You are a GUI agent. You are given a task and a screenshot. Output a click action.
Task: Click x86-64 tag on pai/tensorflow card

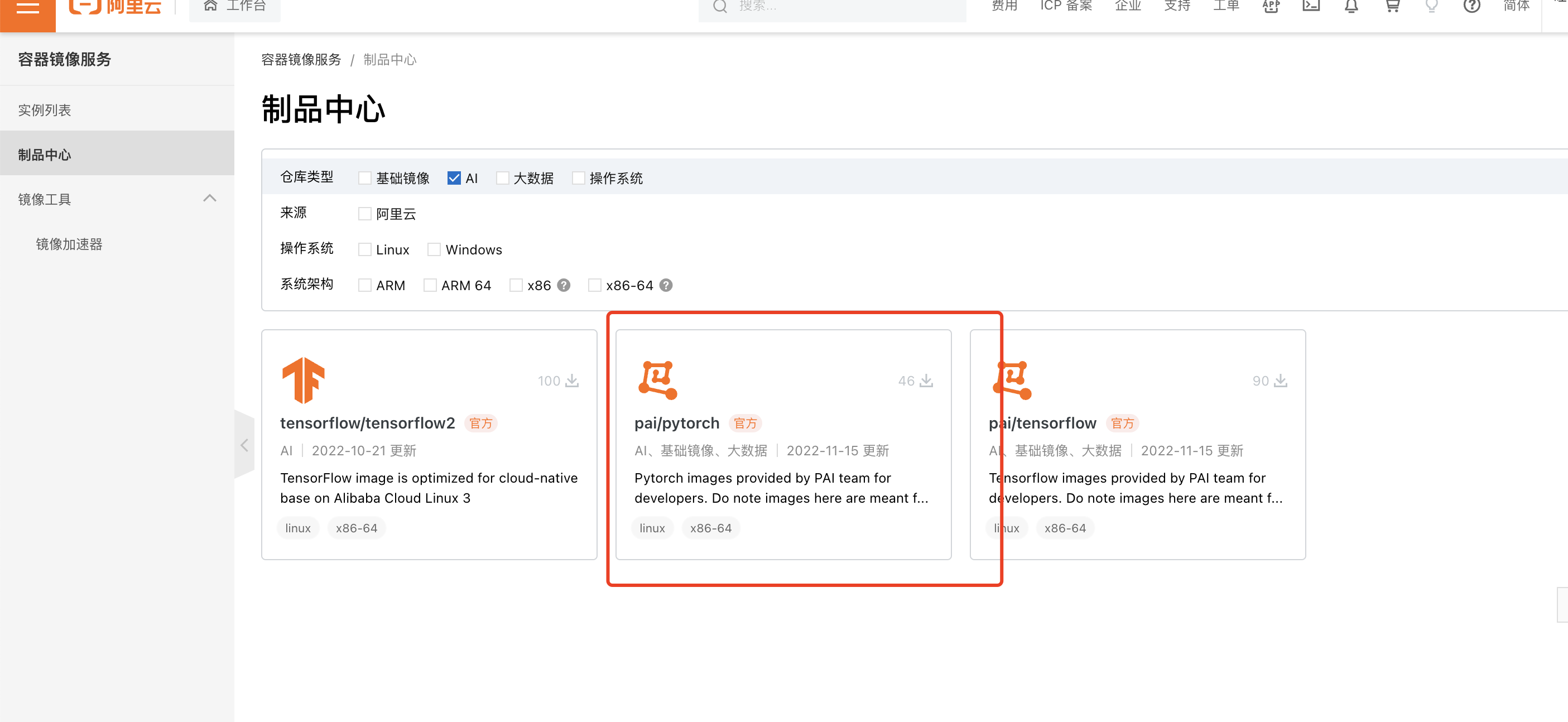click(1065, 528)
